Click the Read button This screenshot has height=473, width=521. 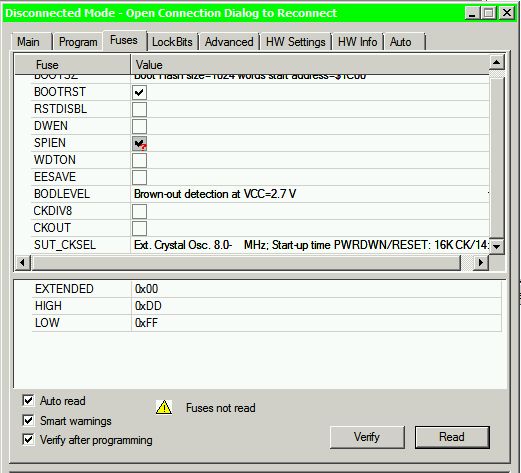point(452,437)
